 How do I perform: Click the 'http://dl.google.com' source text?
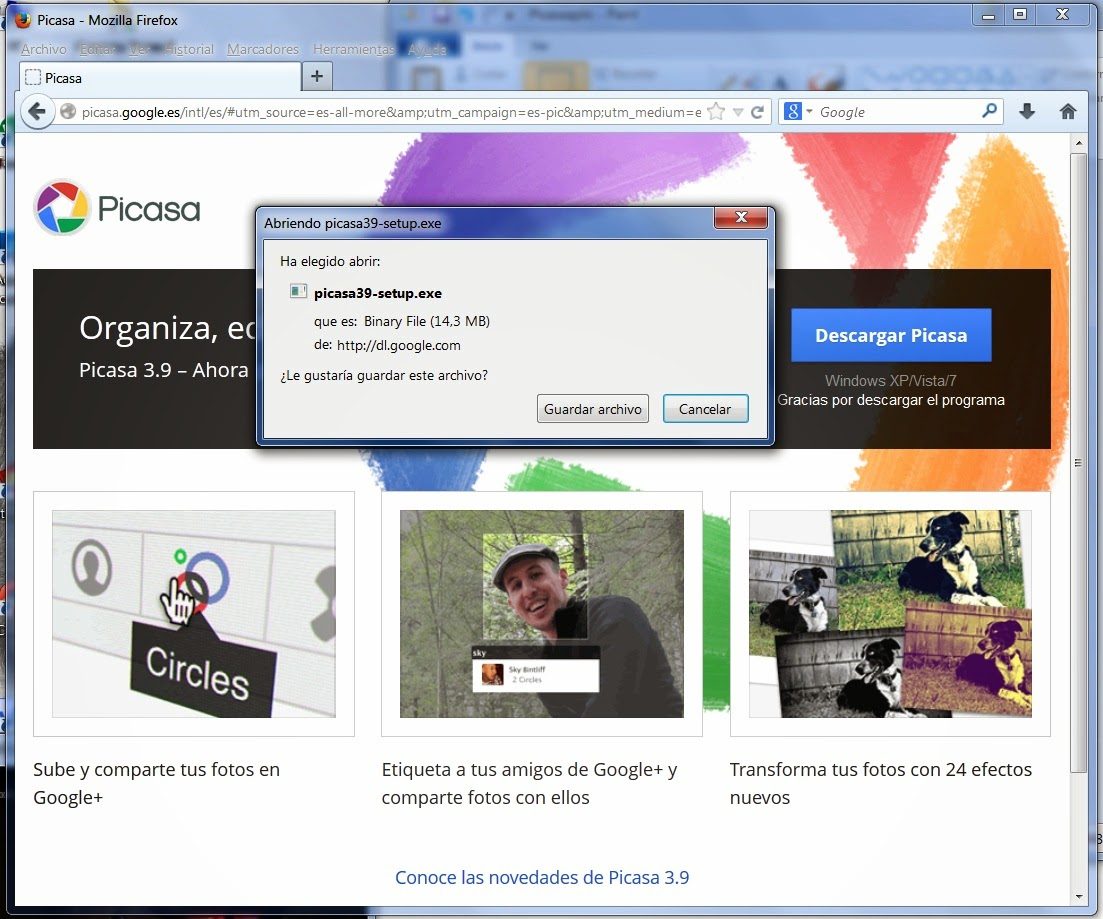click(398, 346)
